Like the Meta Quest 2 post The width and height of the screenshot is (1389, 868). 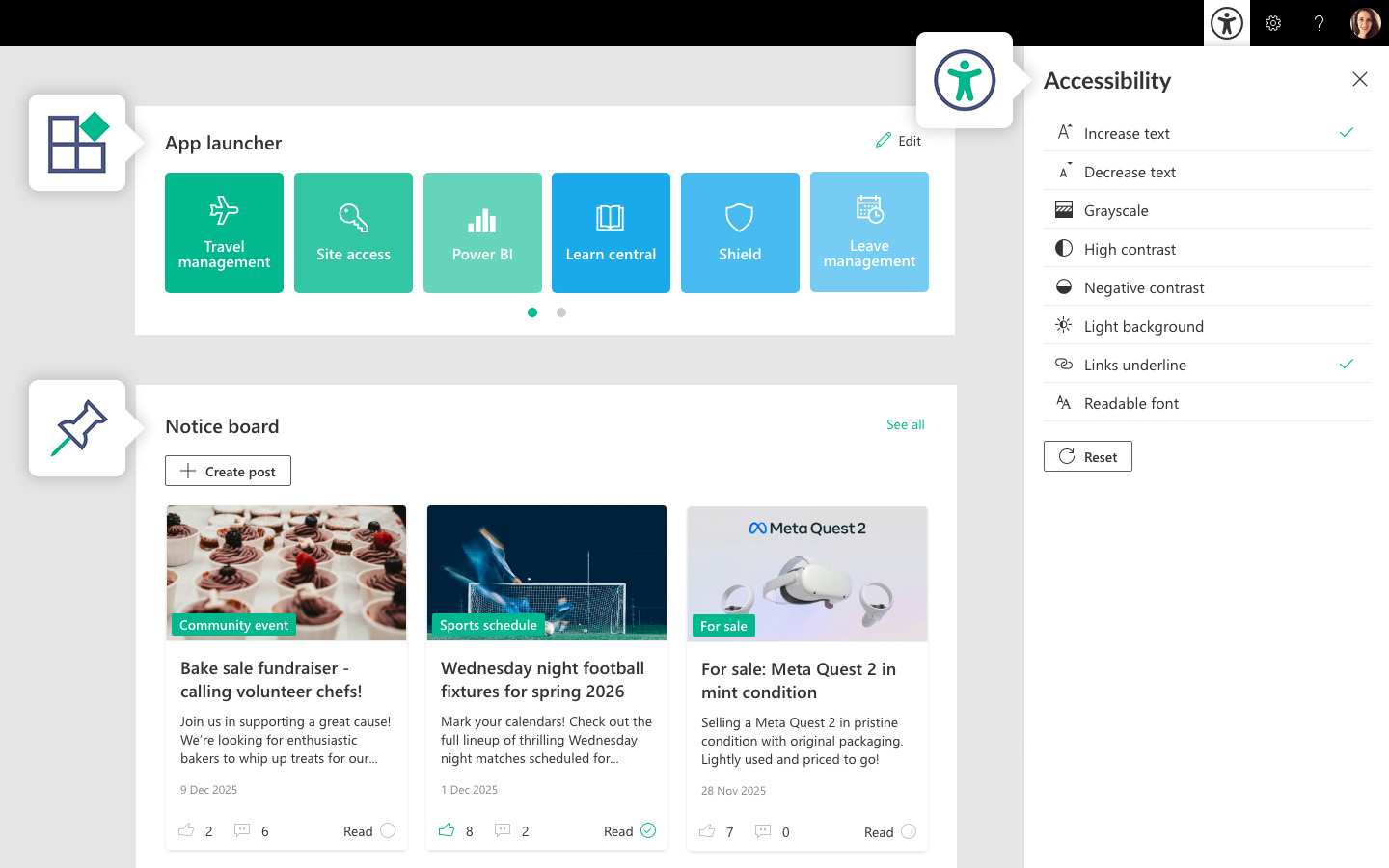click(707, 831)
